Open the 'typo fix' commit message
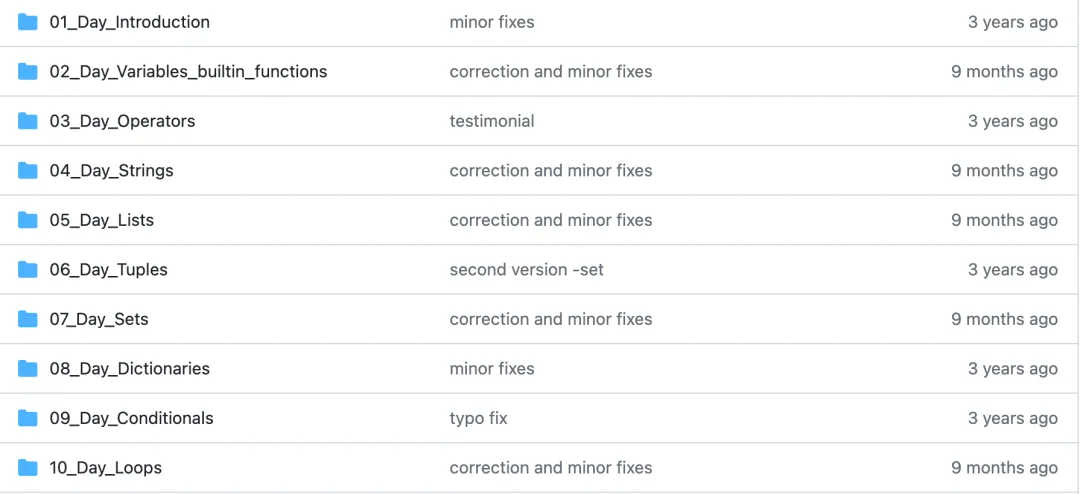This screenshot has width=1080, height=494. point(478,418)
